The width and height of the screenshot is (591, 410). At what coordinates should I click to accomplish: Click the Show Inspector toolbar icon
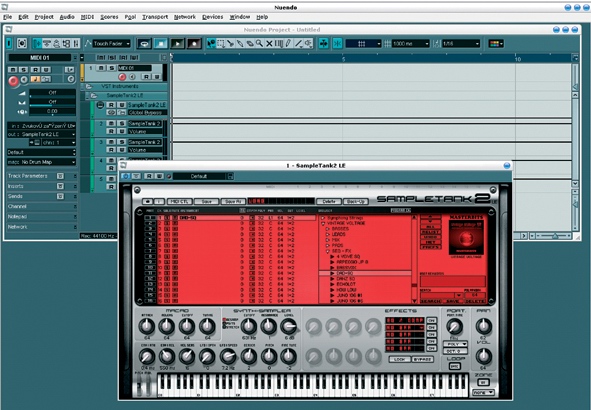[37, 44]
